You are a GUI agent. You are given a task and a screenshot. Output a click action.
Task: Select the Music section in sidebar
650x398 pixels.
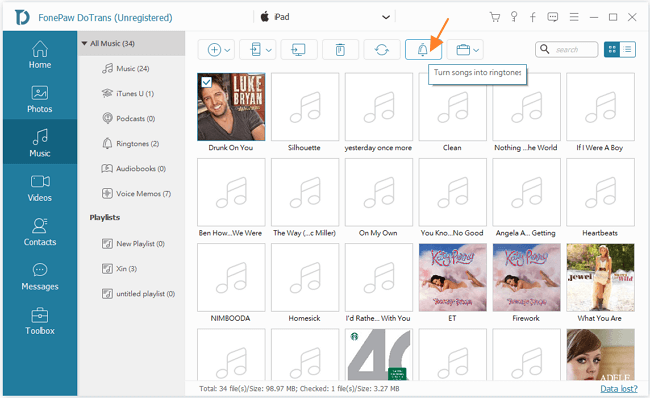coord(40,143)
